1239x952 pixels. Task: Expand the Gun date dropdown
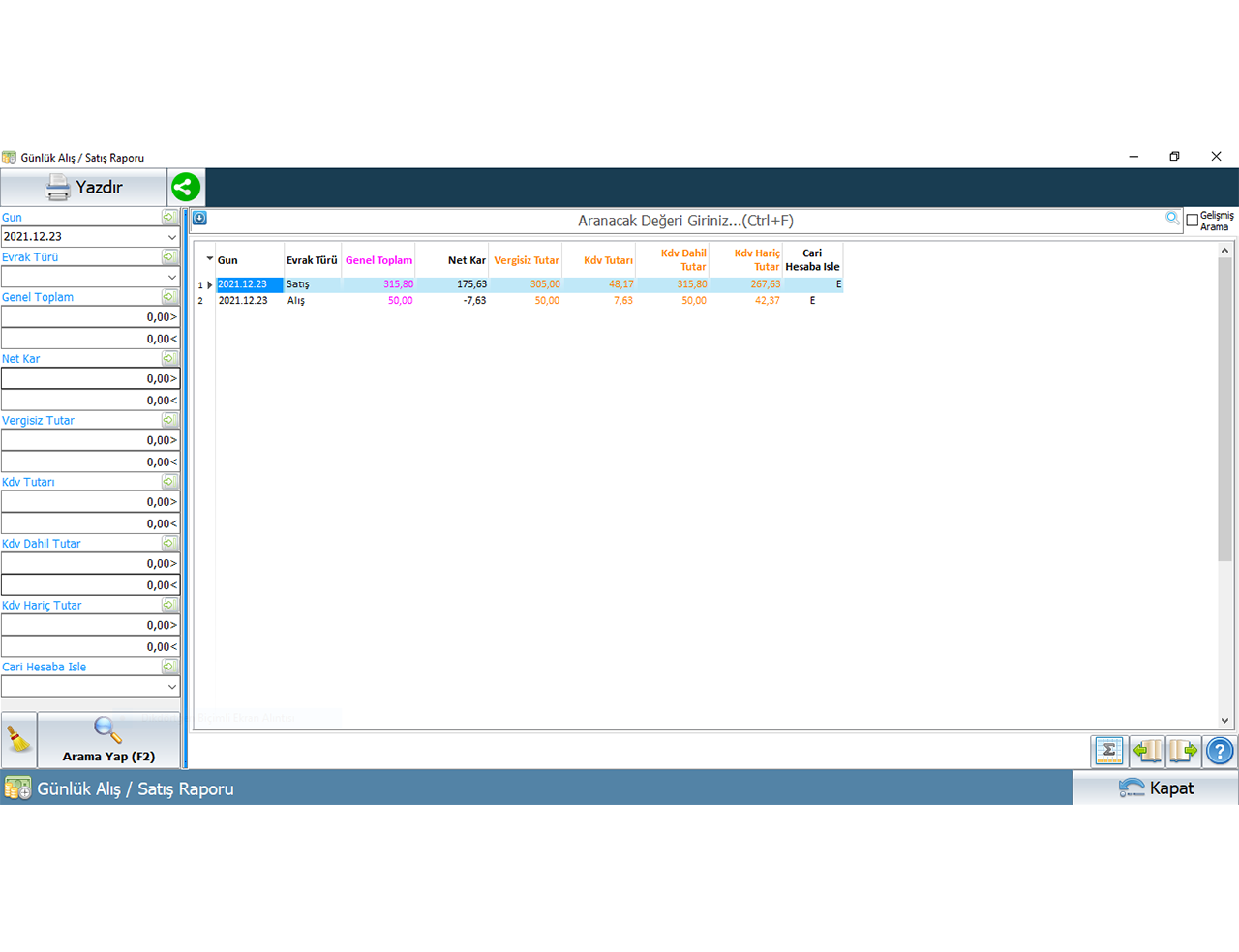click(171, 237)
